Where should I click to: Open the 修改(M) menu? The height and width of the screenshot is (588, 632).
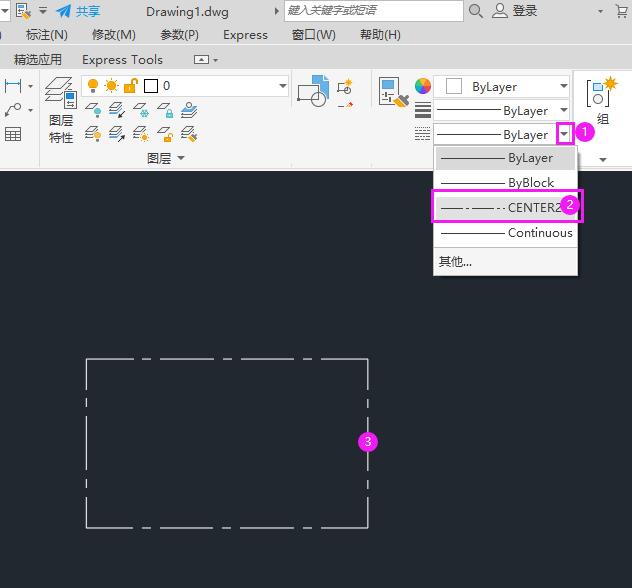(114, 35)
